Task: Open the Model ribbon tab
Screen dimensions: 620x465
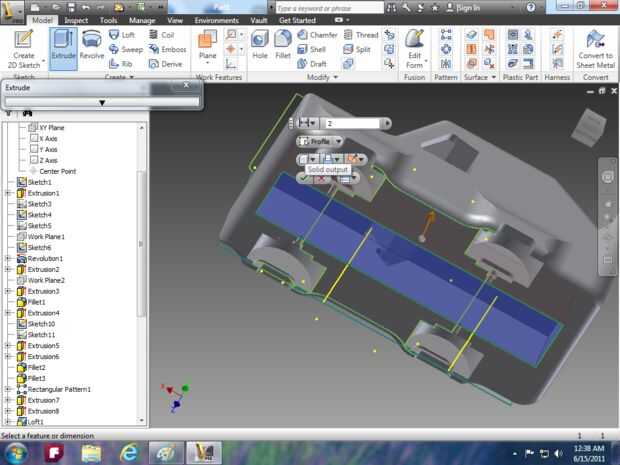Action: click(42, 20)
